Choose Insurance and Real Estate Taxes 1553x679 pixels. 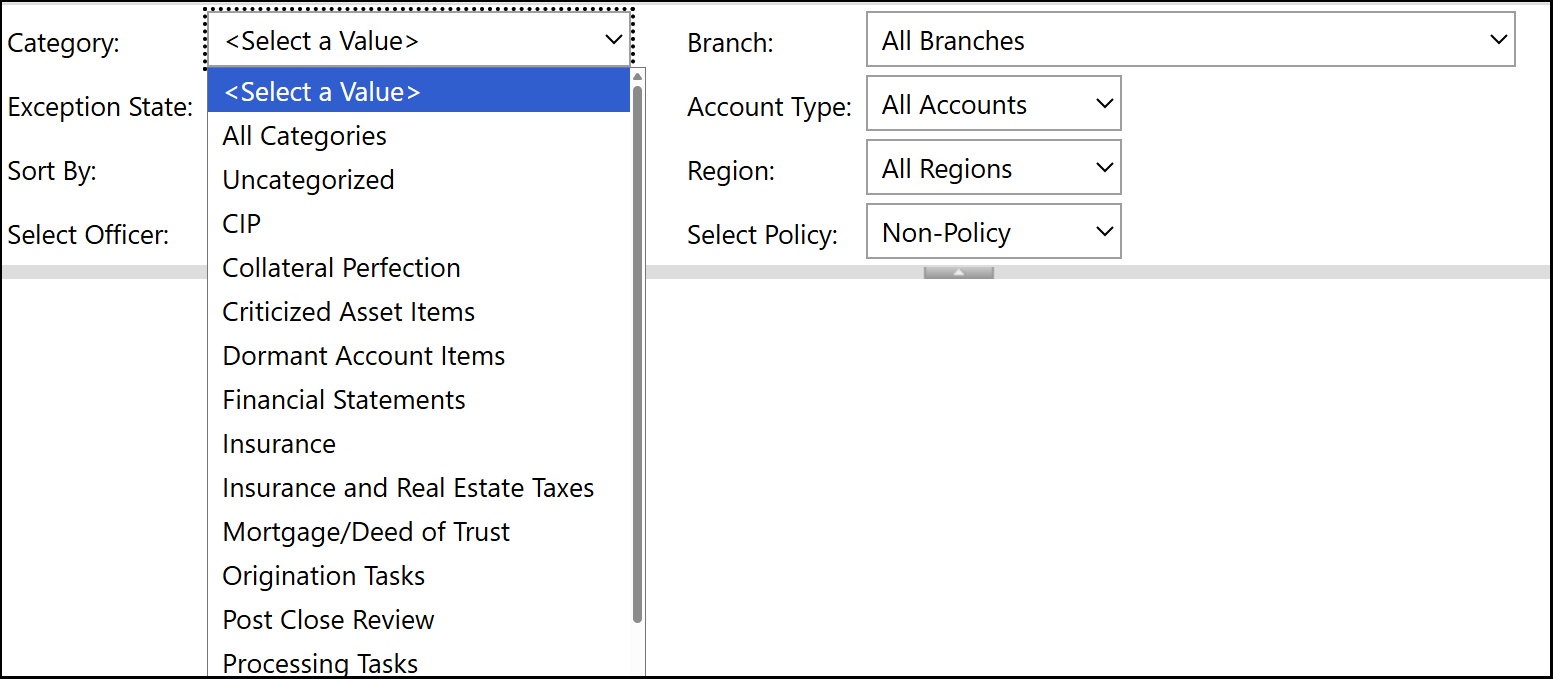coord(408,488)
